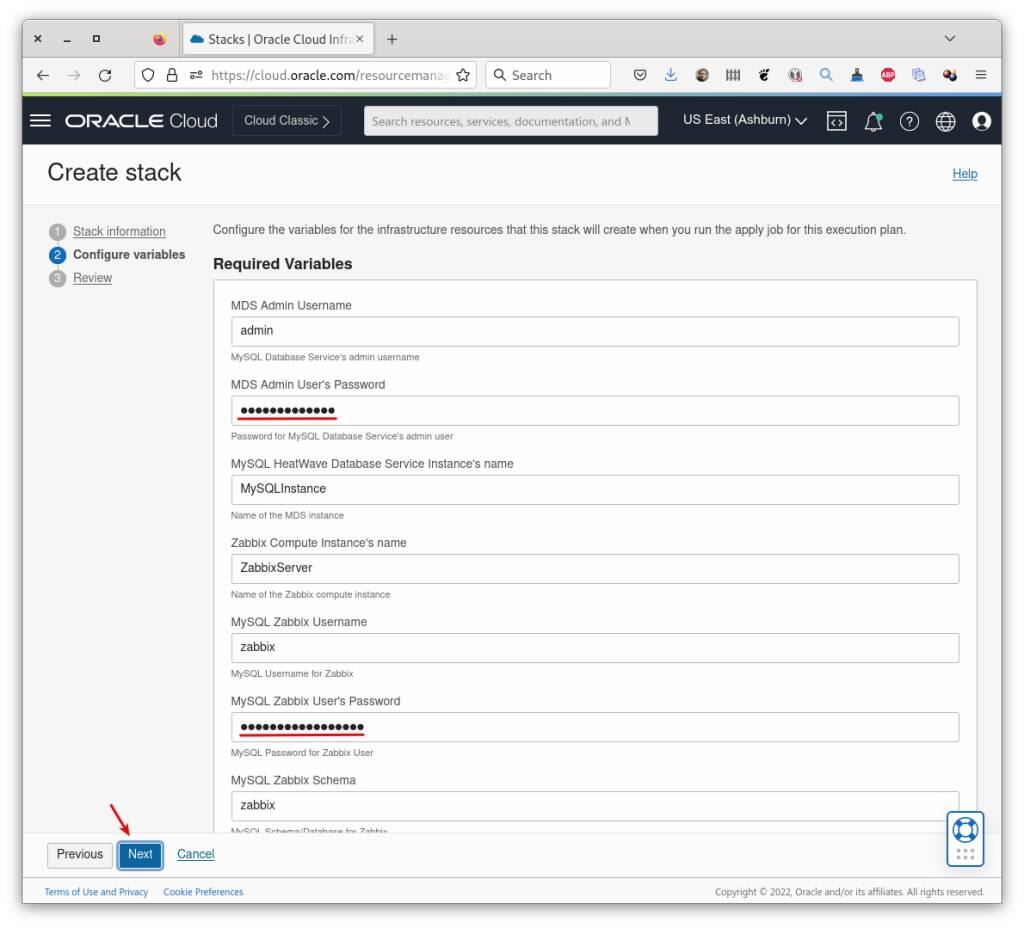Click the browser address bar URL
1024x928 pixels.
[330, 75]
